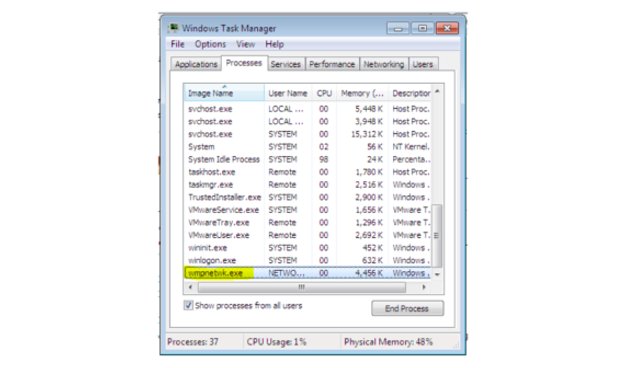
Task: Minimize the Task Manager window
Action: (398, 28)
